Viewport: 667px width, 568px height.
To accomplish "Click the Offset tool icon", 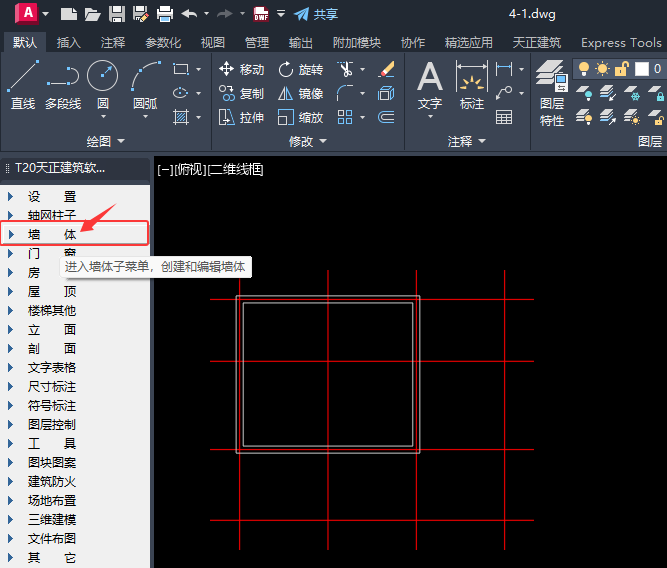I will [386, 117].
